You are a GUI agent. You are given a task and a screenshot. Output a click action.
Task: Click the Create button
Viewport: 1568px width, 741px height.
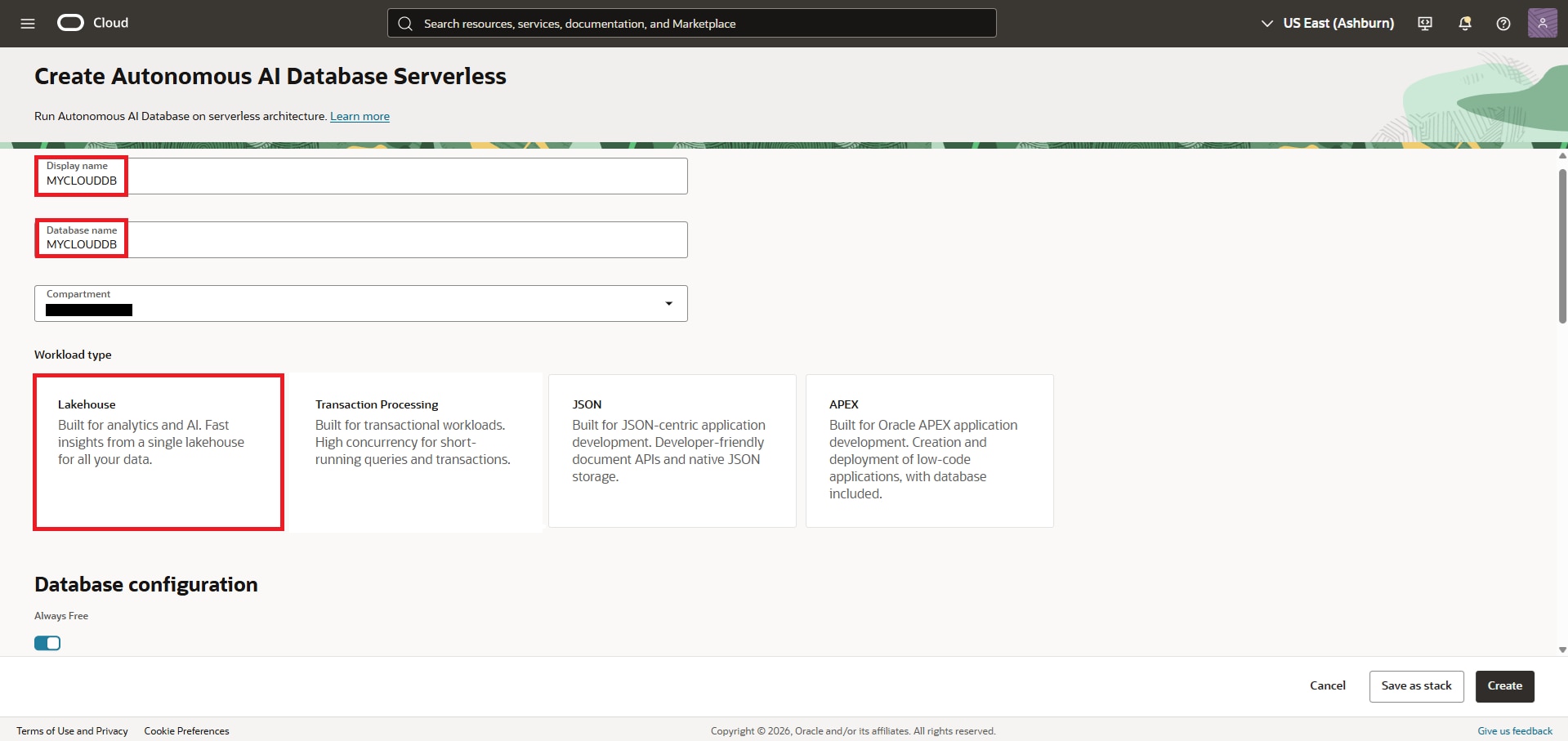1505,686
